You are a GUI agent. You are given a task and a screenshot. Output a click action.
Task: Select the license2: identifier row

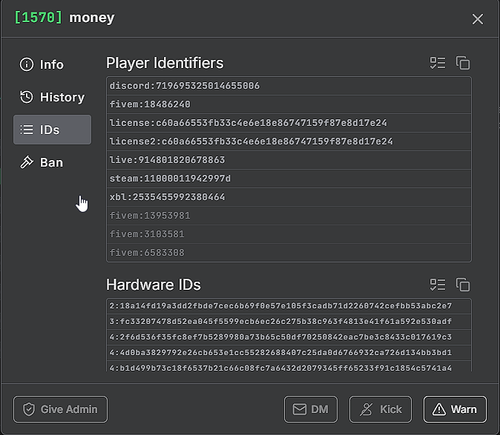pos(289,141)
